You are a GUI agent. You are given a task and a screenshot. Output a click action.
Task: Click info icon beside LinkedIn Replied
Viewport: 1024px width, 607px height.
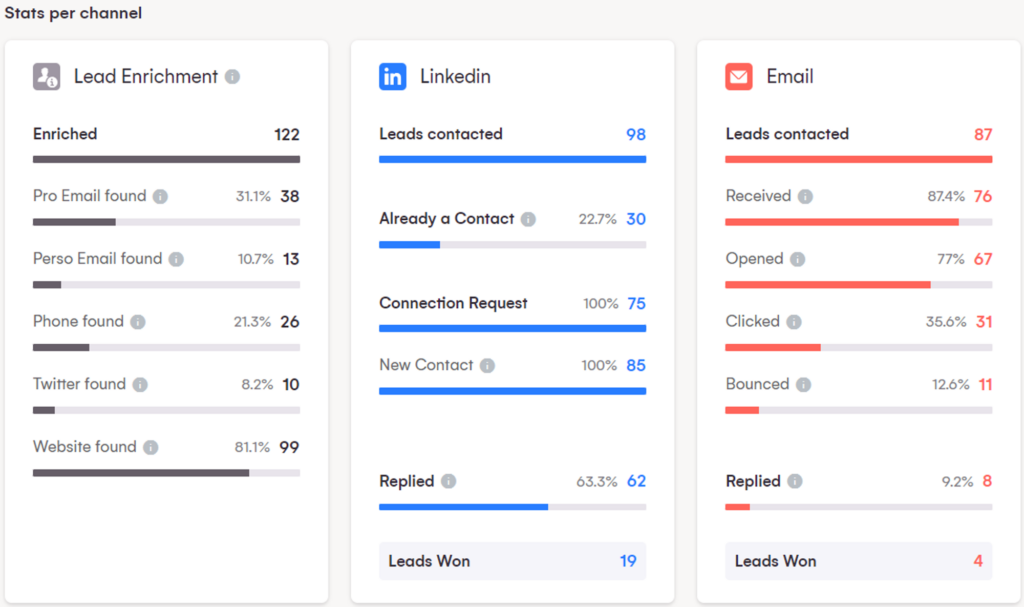point(448,481)
